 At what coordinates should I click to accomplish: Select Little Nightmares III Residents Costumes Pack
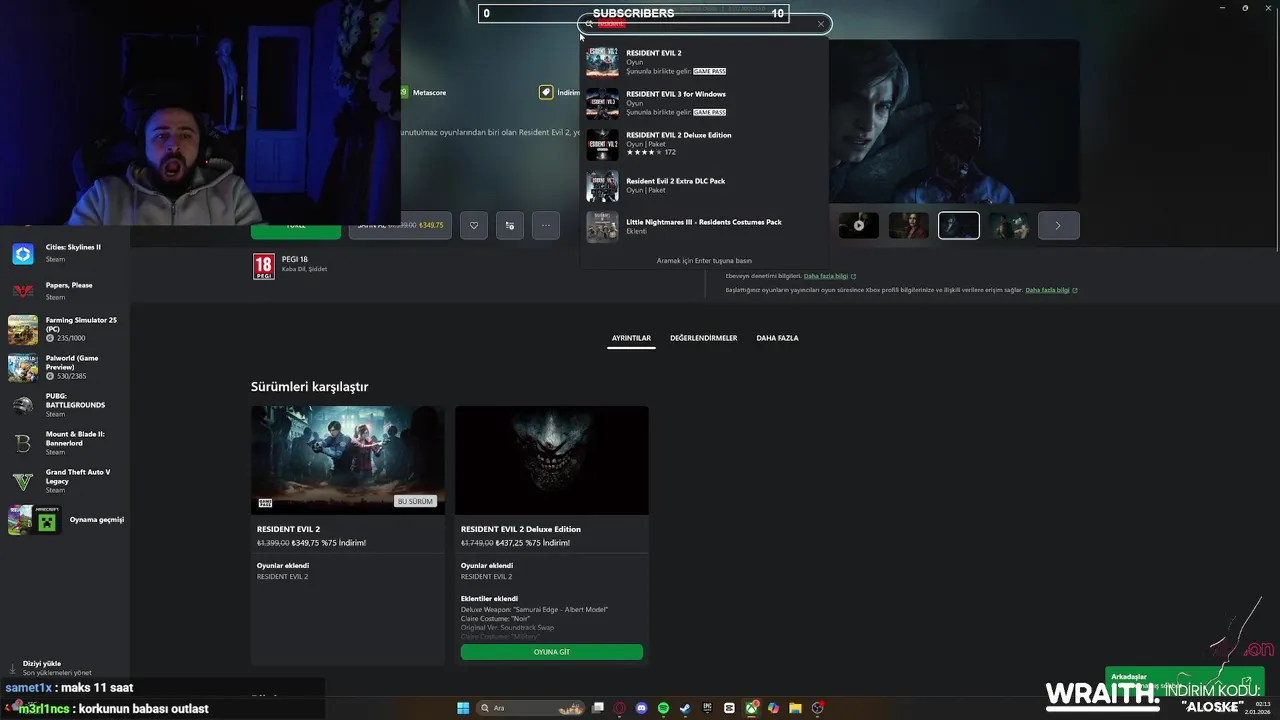click(705, 227)
